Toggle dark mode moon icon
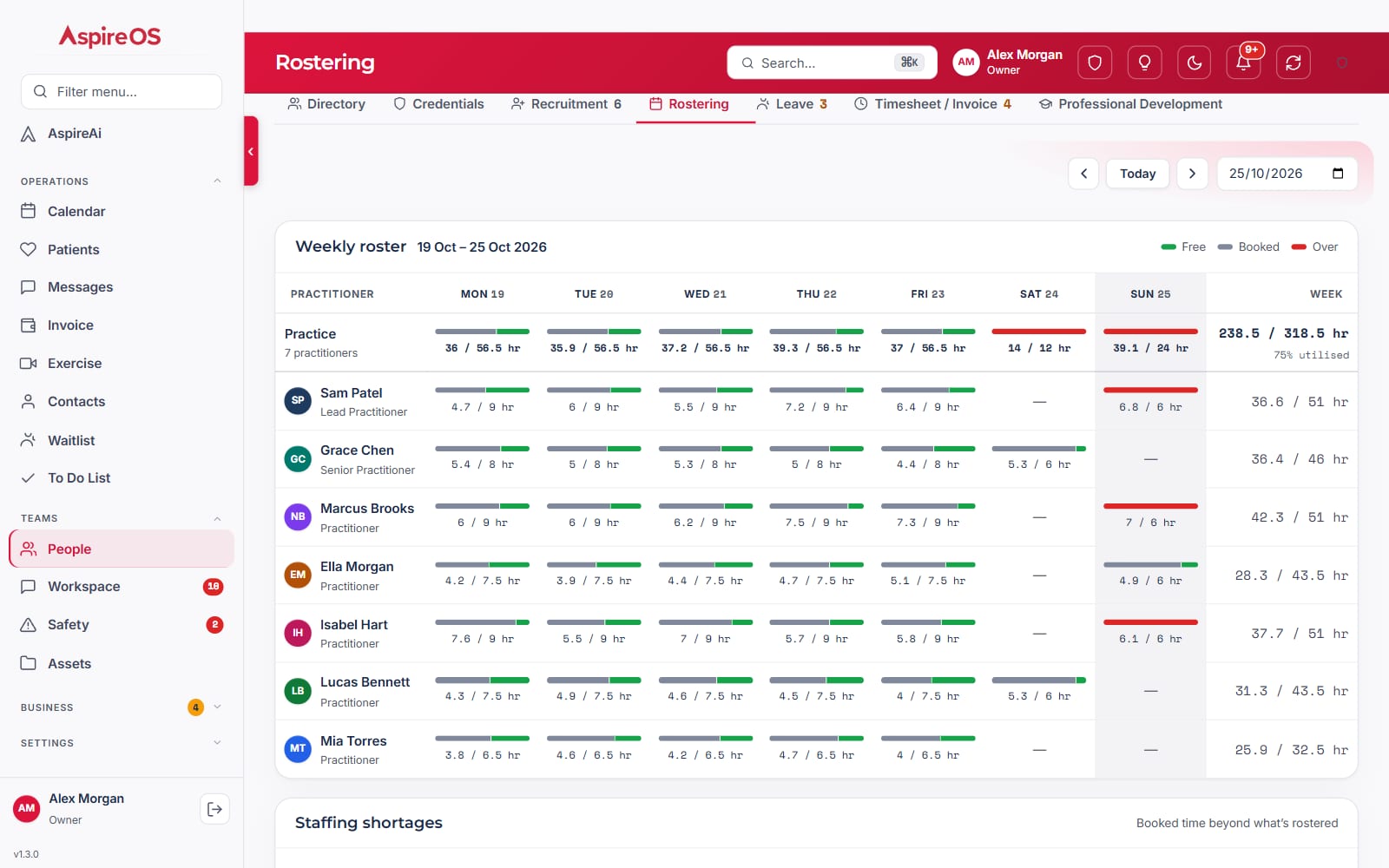The image size is (1389, 868). [1195, 62]
